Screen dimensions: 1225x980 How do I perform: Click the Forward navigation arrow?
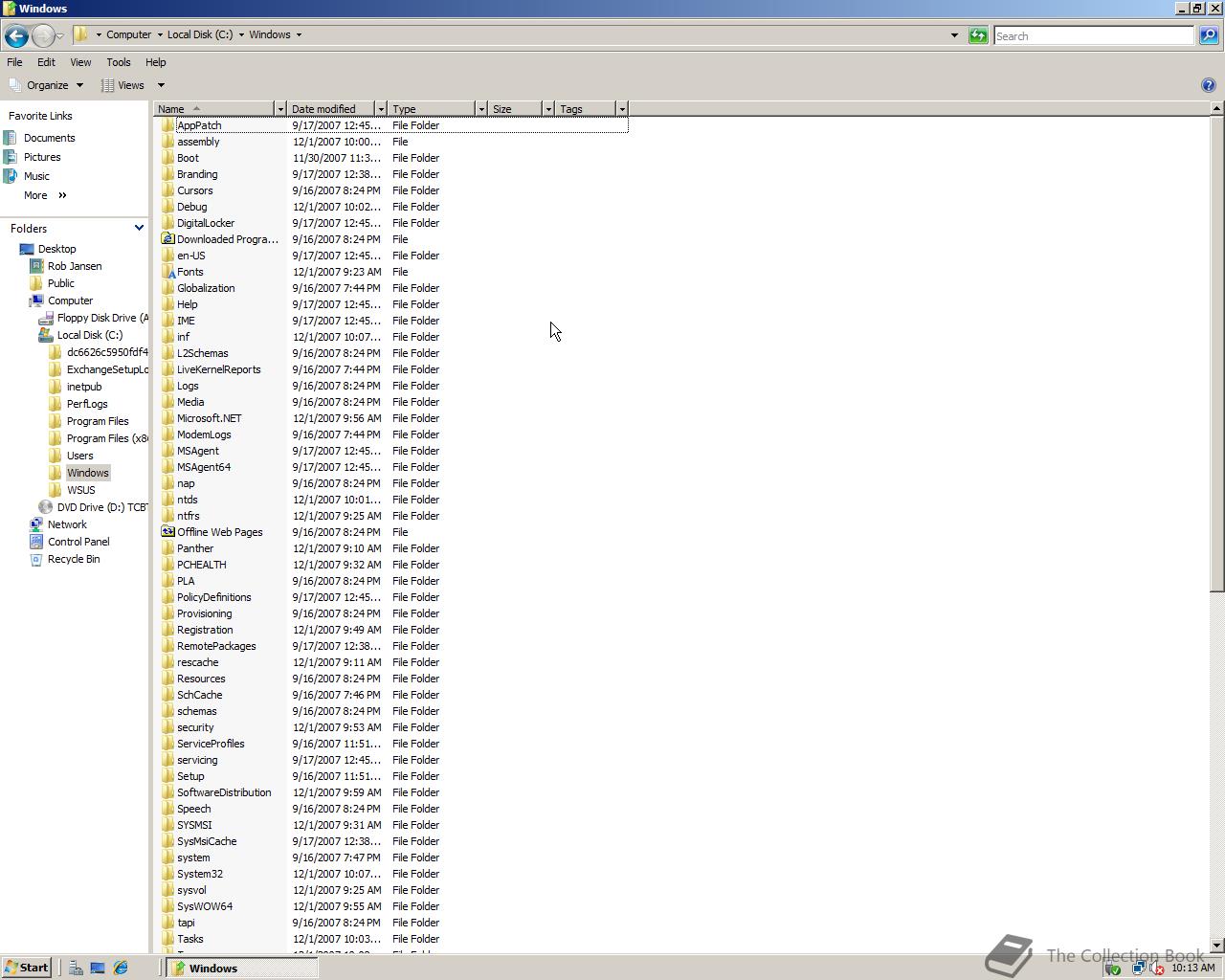[42, 35]
